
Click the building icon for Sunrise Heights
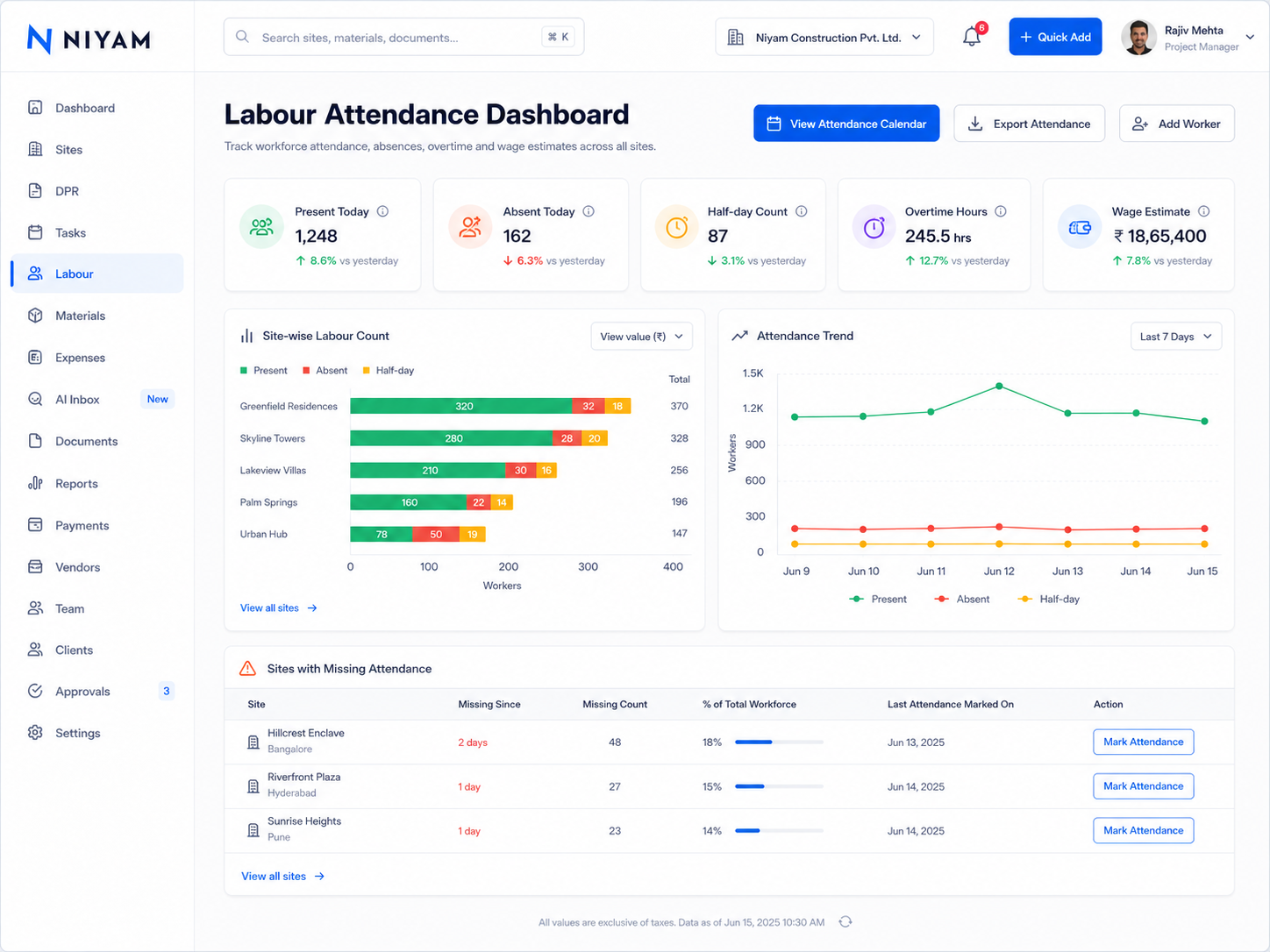(x=253, y=830)
